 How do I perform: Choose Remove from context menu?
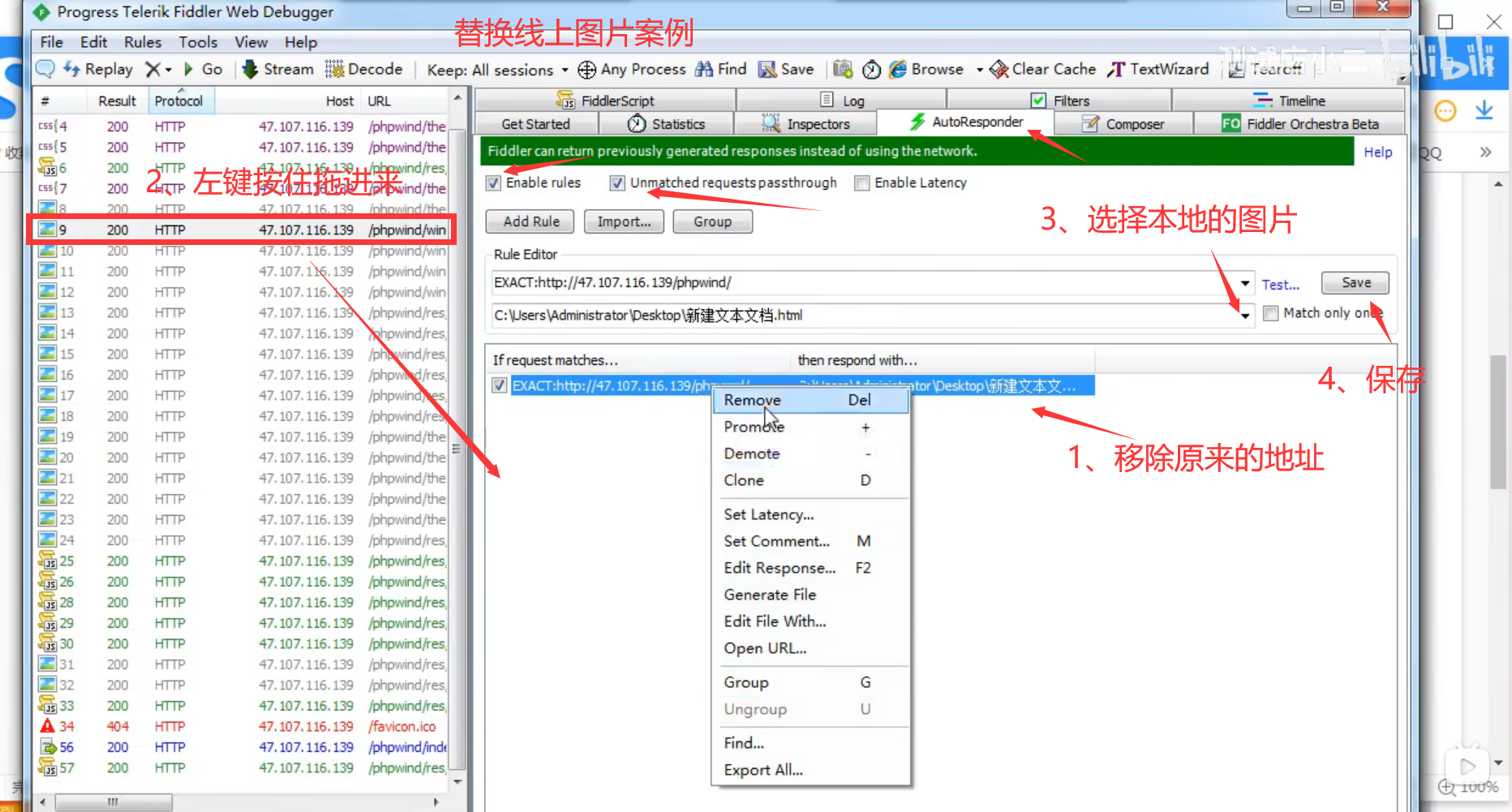click(810, 400)
